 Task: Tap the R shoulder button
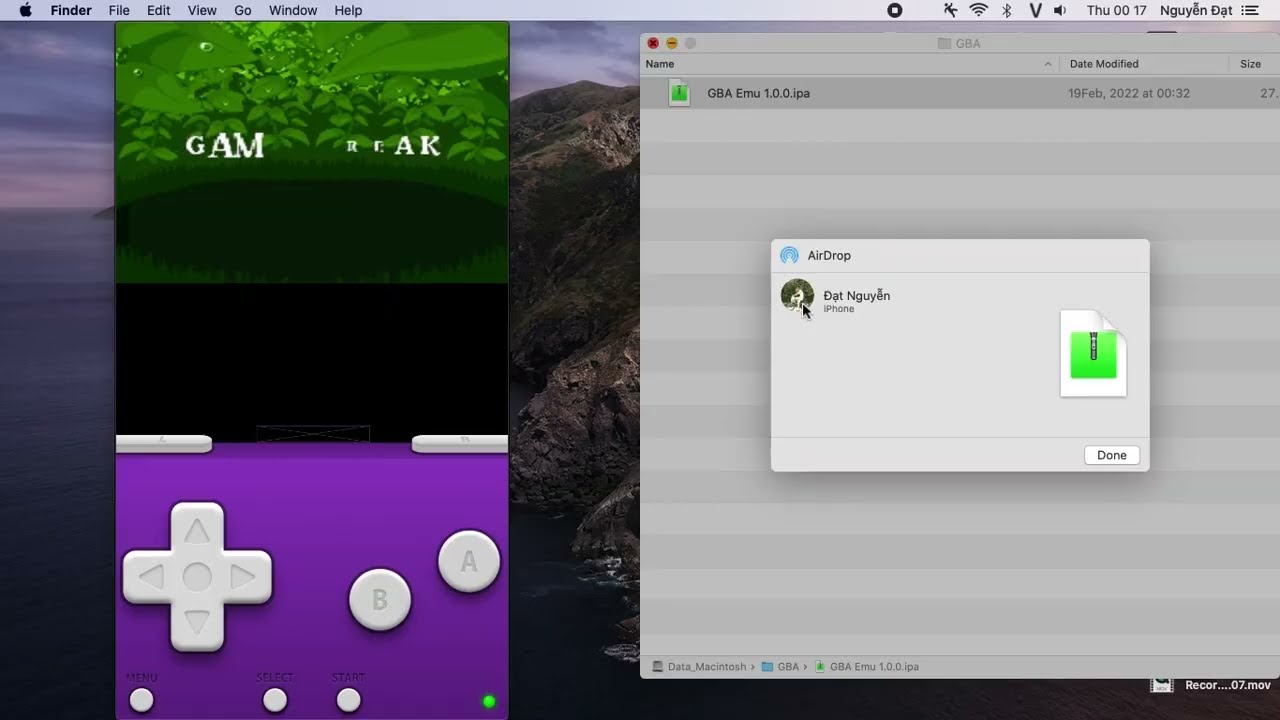[460, 444]
